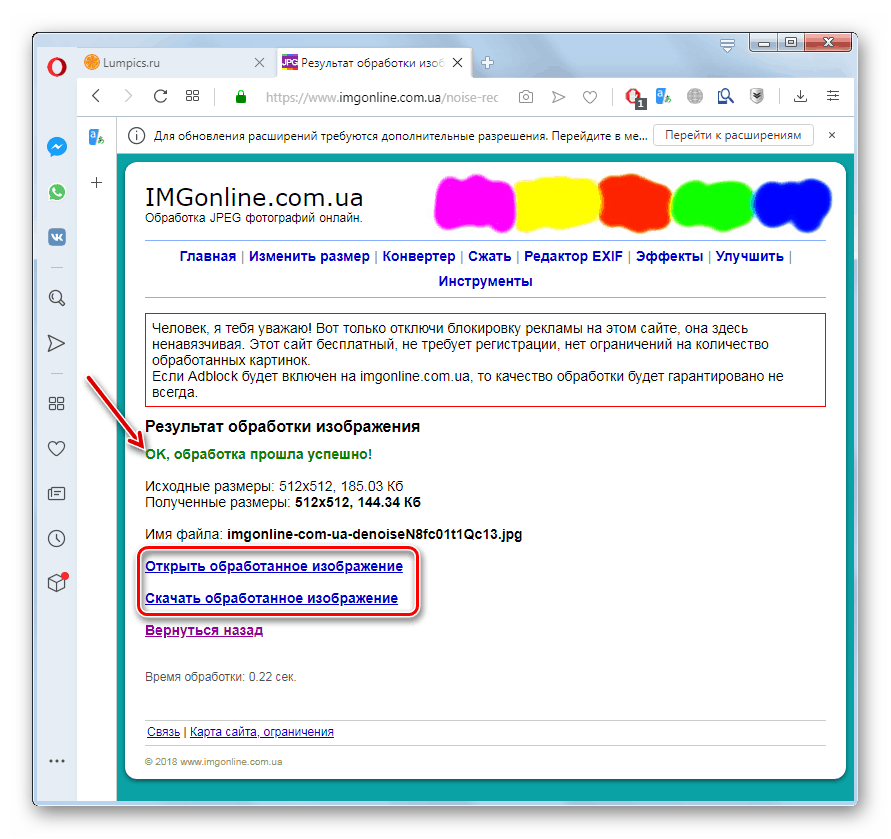Screen dimensions: 891x839
Task: Open a new tab with plus button
Action: (x=488, y=63)
